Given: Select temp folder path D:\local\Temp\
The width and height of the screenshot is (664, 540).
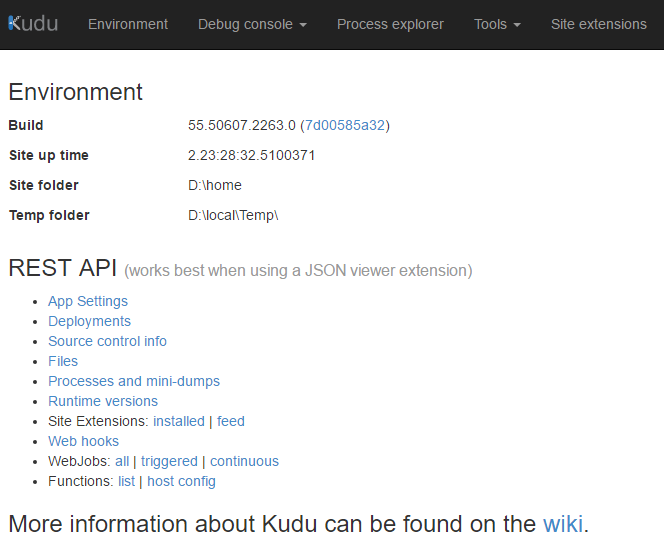Looking at the screenshot, I should pyautogui.click(x=233, y=215).
